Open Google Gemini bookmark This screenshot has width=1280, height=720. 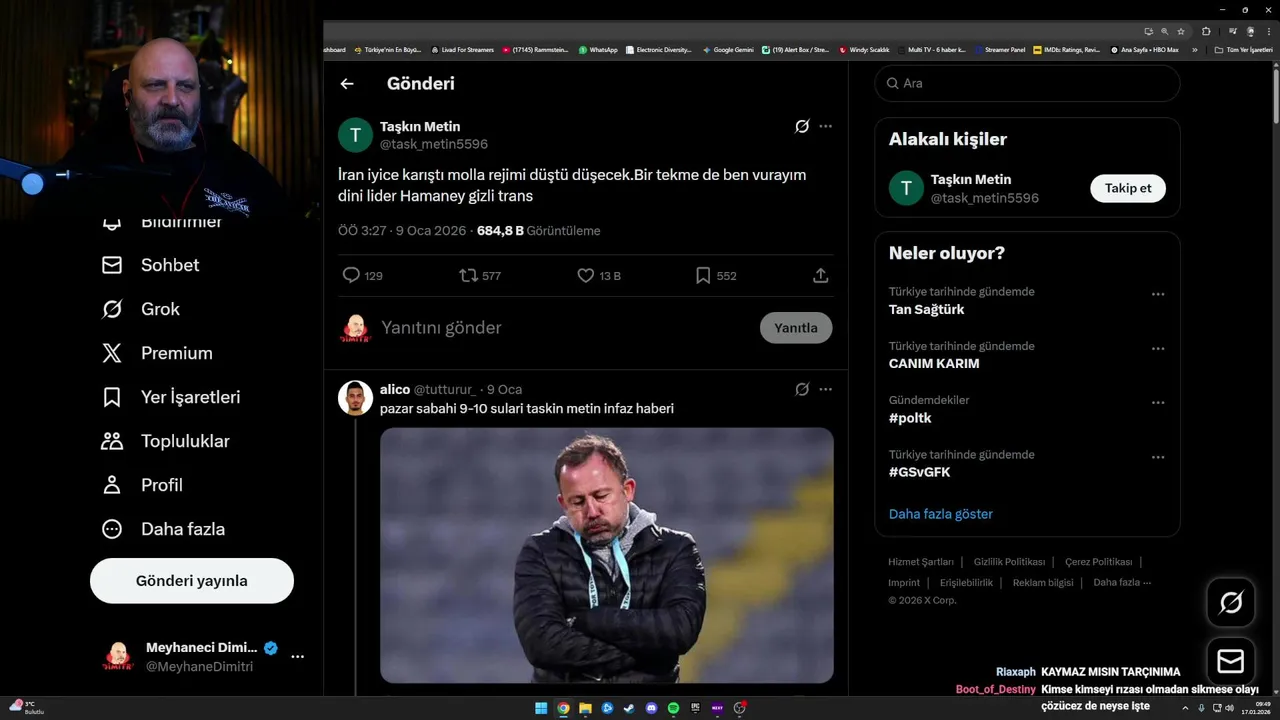click(x=728, y=49)
